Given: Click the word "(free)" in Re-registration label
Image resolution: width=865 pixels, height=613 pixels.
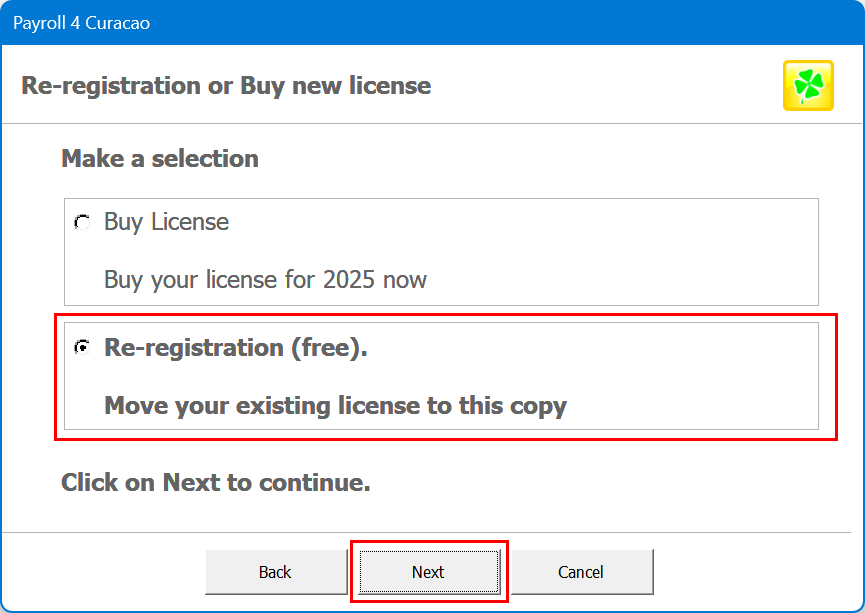Looking at the screenshot, I should [325, 348].
